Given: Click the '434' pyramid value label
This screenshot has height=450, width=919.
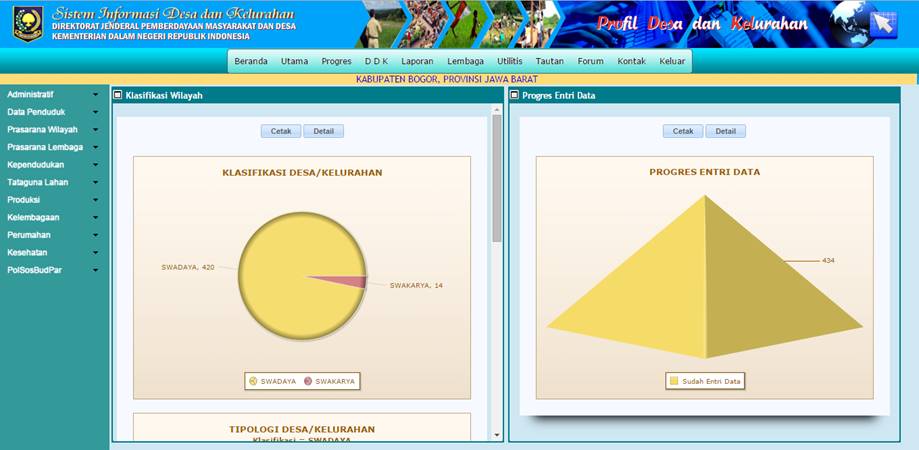Looking at the screenshot, I should [x=828, y=260].
